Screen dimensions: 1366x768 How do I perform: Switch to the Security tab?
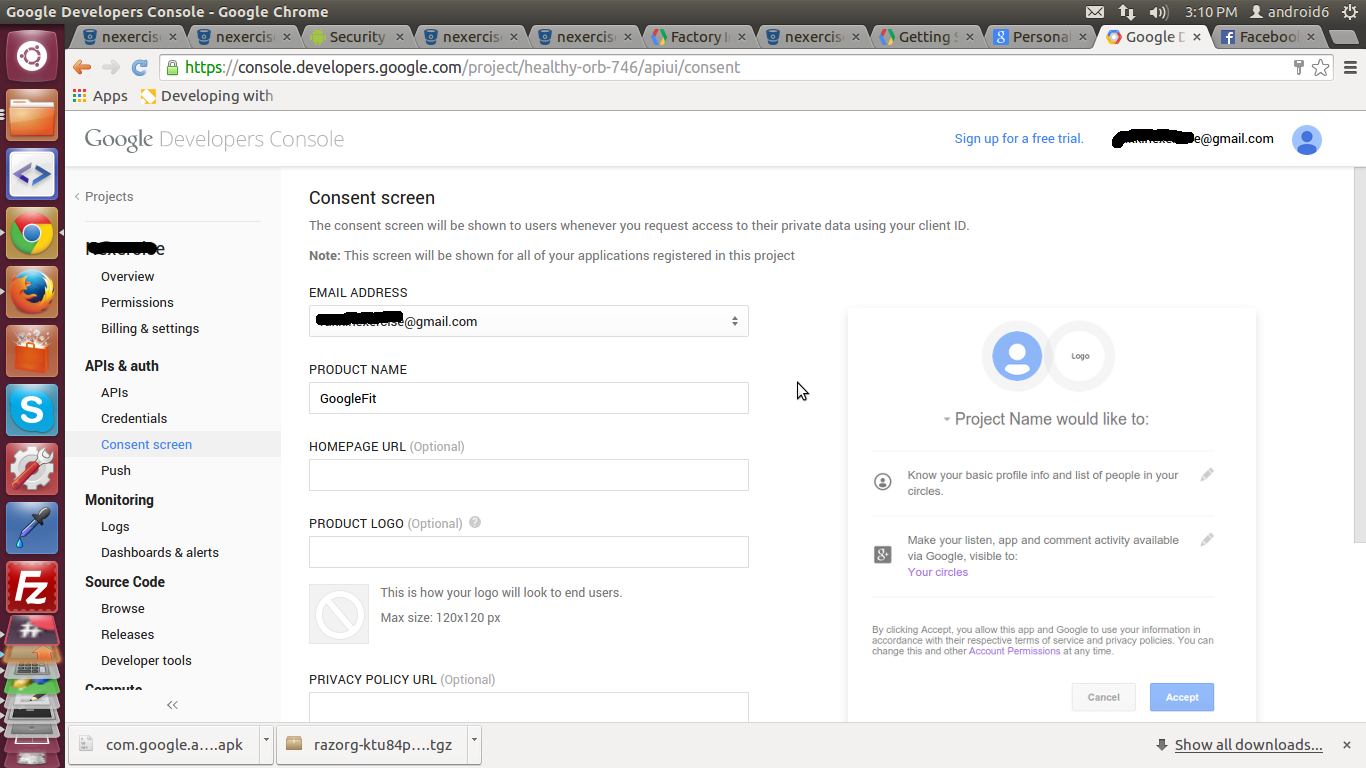tap(357, 37)
